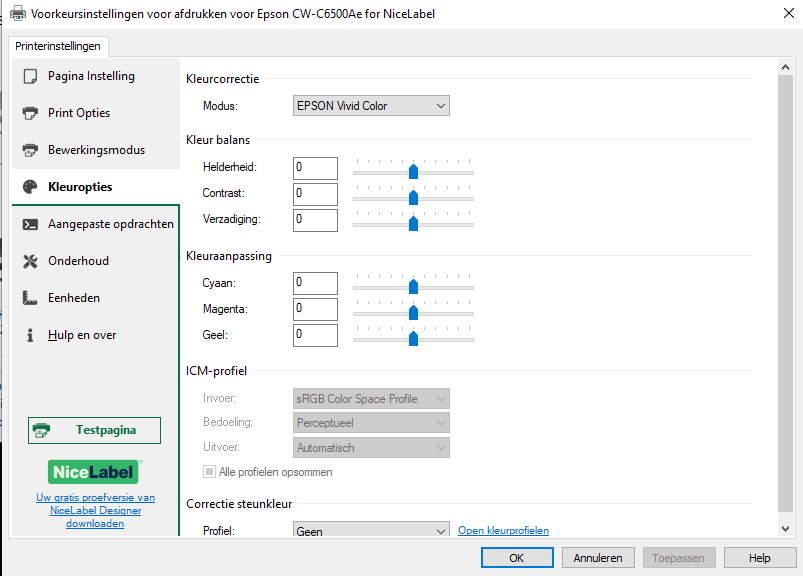Click the Onderhoud tools icon
803x576 pixels.
[30, 261]
